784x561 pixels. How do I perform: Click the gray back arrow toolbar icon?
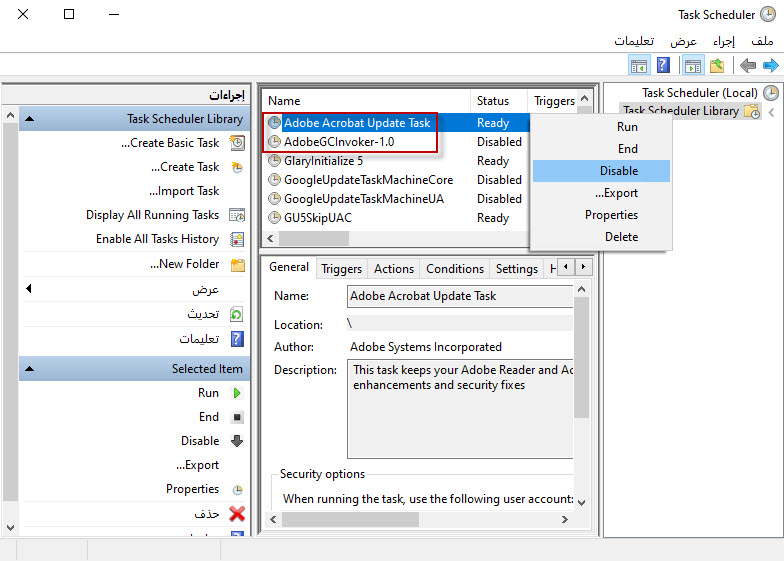pyautogui.click(x=748, y=66)
